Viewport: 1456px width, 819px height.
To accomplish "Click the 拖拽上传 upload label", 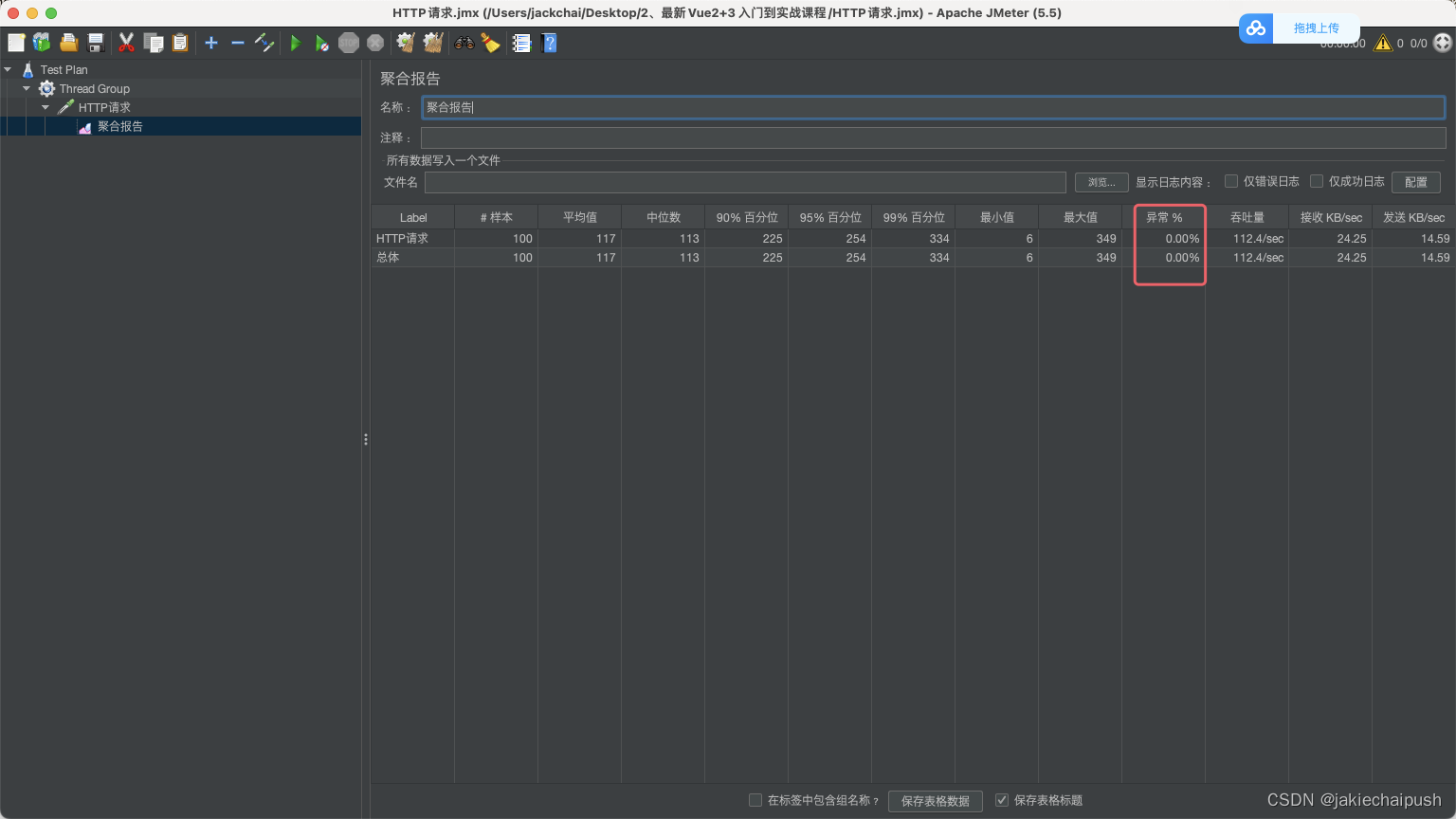I will (x=1317, y=28).
